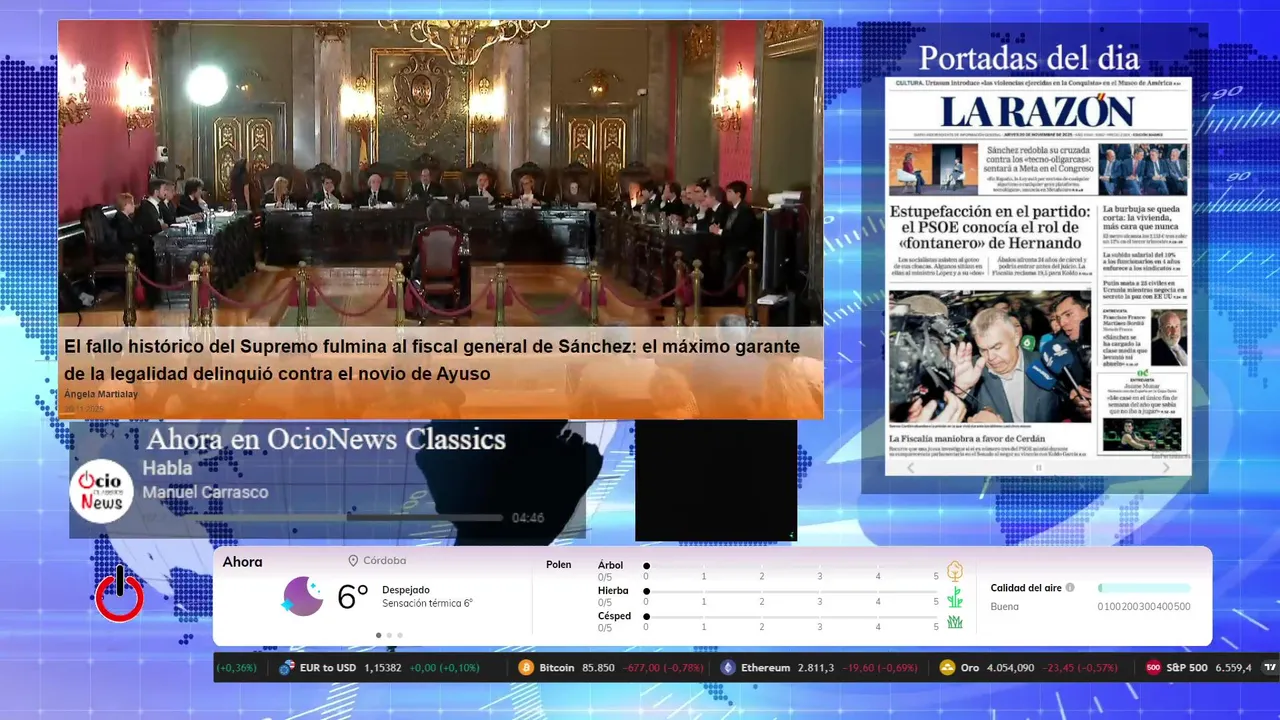Click the 'Córdoba' location label

tap(385, 561)
